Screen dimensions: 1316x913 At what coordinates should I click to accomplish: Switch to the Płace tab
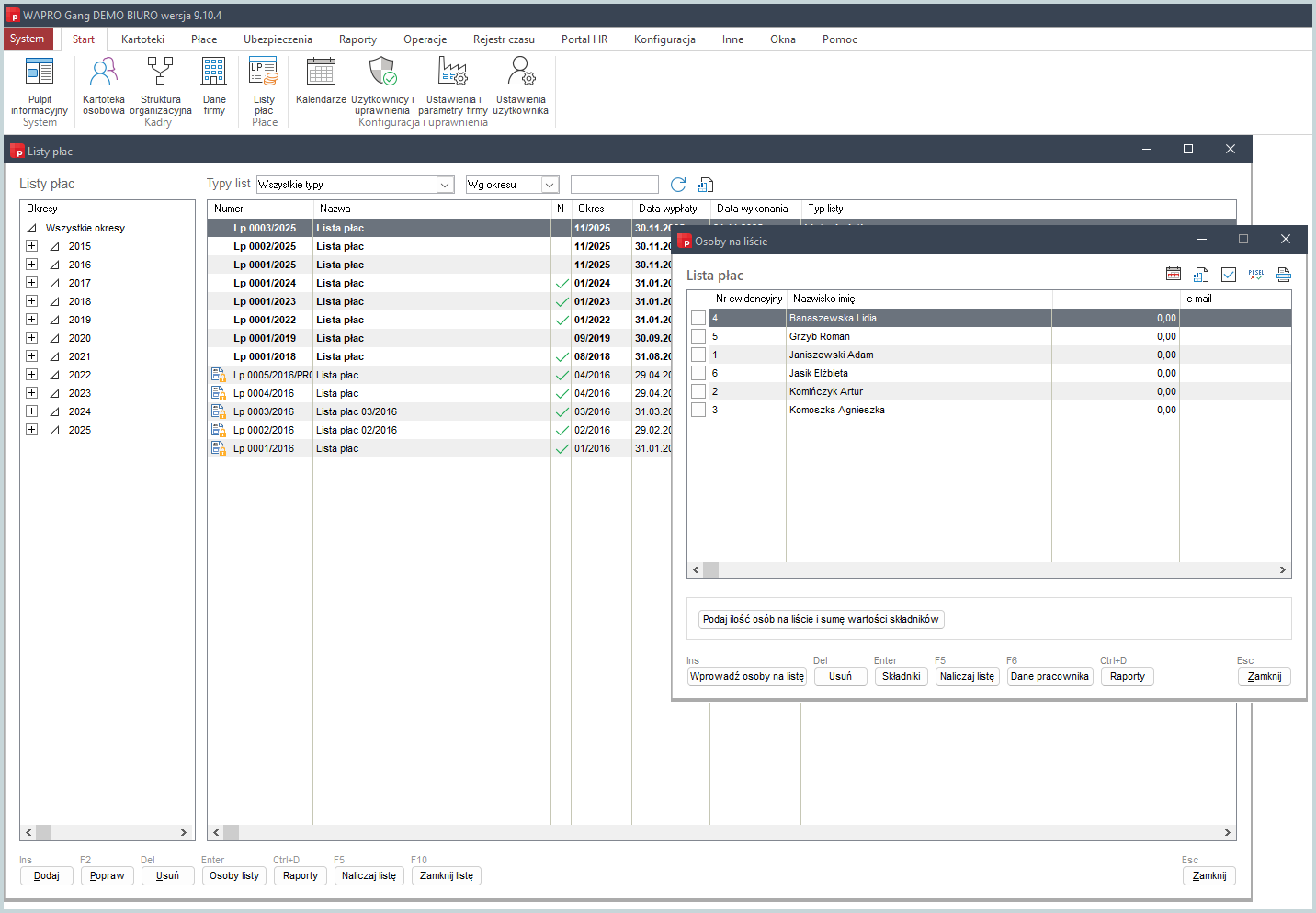click(x=204, y=39)
